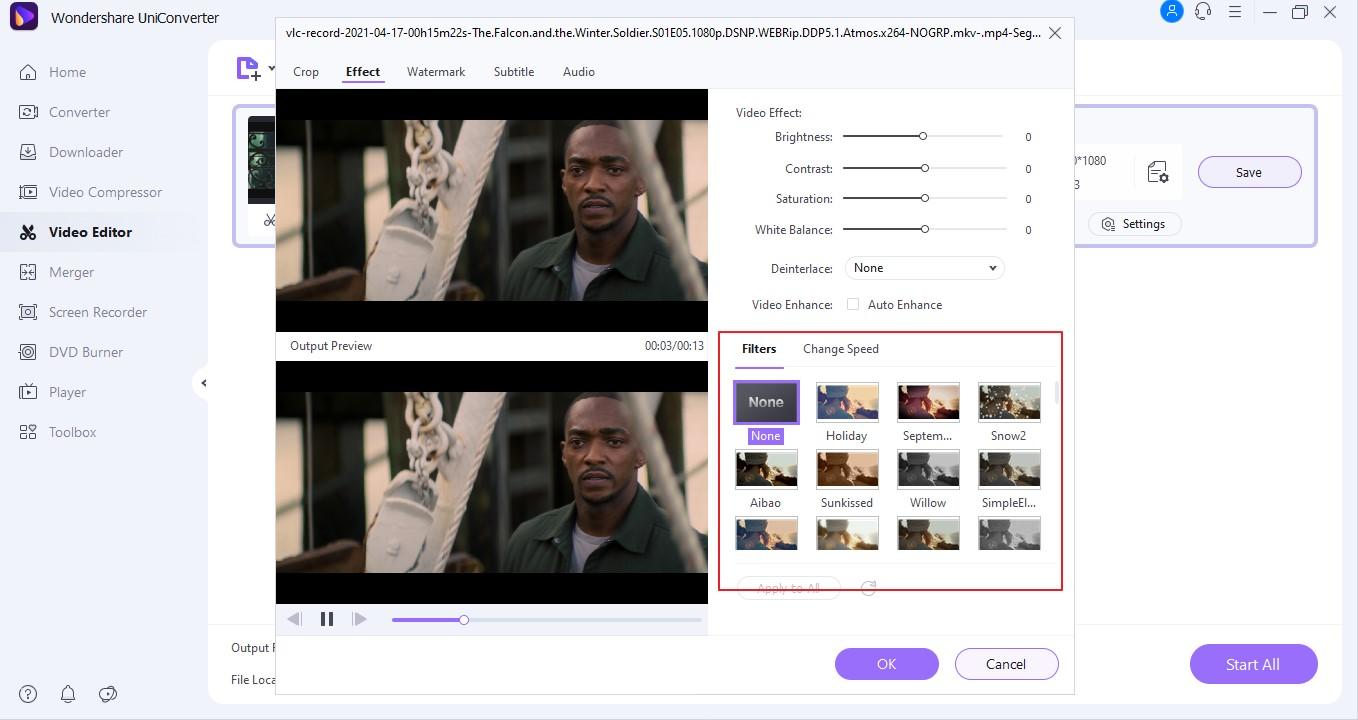The width and height of the screenshot is (1358, 720).
Task: Open output format settings icon
Action: pyautogui.click(x=1158, y=172)
